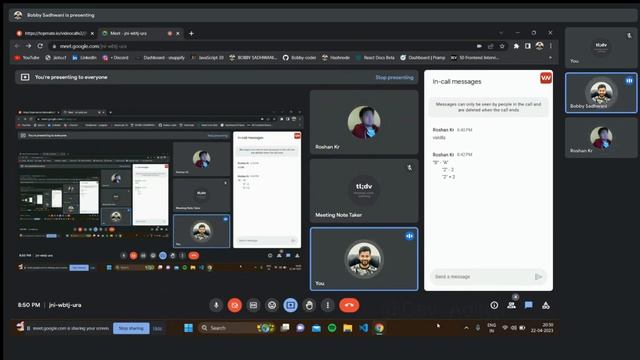The height and width of the screenshot is (360, 640).
Task: Toggle the chat panel icon
Action: coord(529,305)
